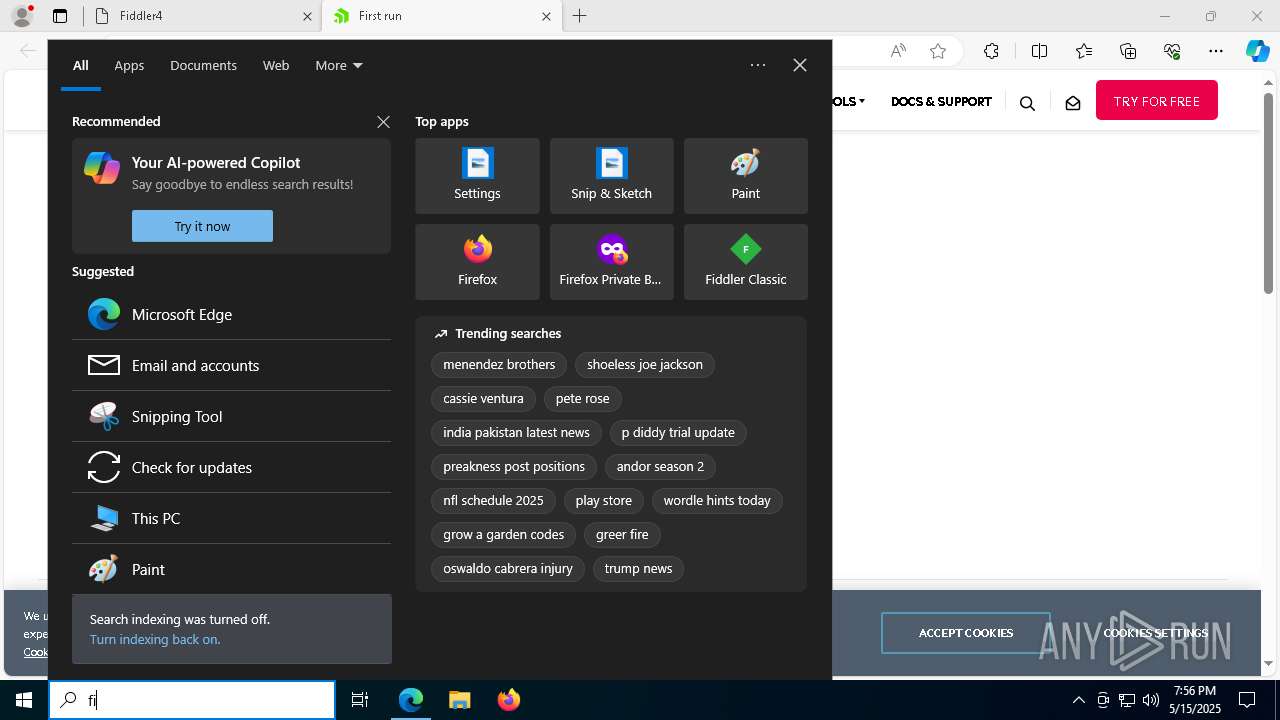Open Firefox Private Browsing tile

click(x=611, y=262)
